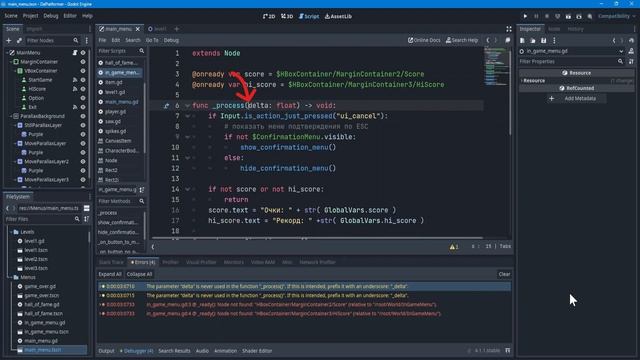The width and height of the screenshot is (640, 360).
Task: Toggle FileSystem split mode icon
Action: tap(87, 208)
